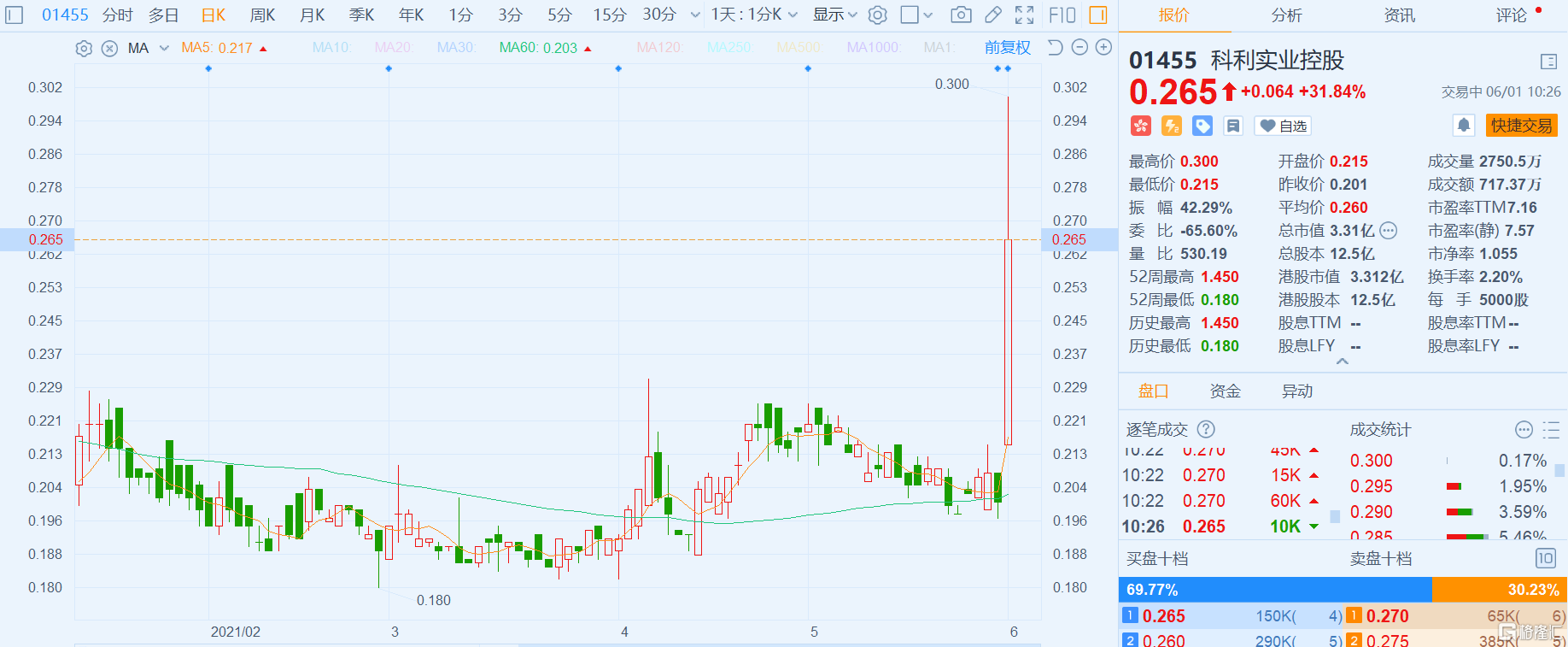Viewport: 1568px width, 647px height.
Task: Collapse the quote details section chevron
Action: tap(1343, 362)
